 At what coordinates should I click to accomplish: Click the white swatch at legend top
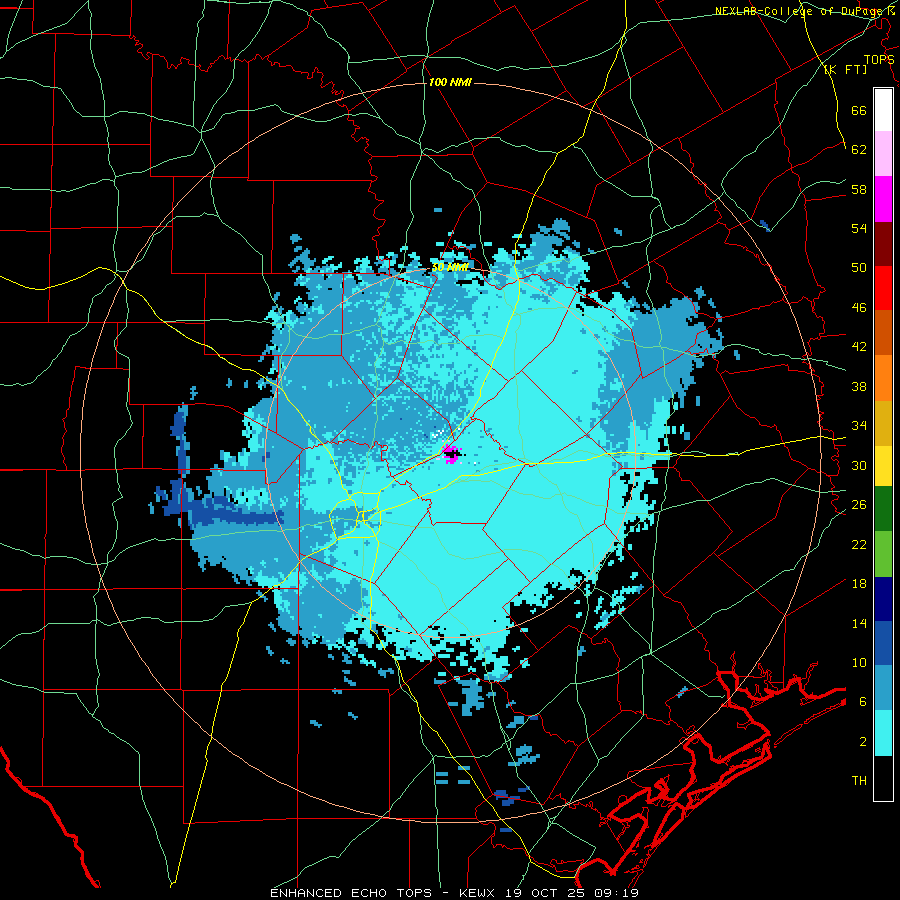883,110
